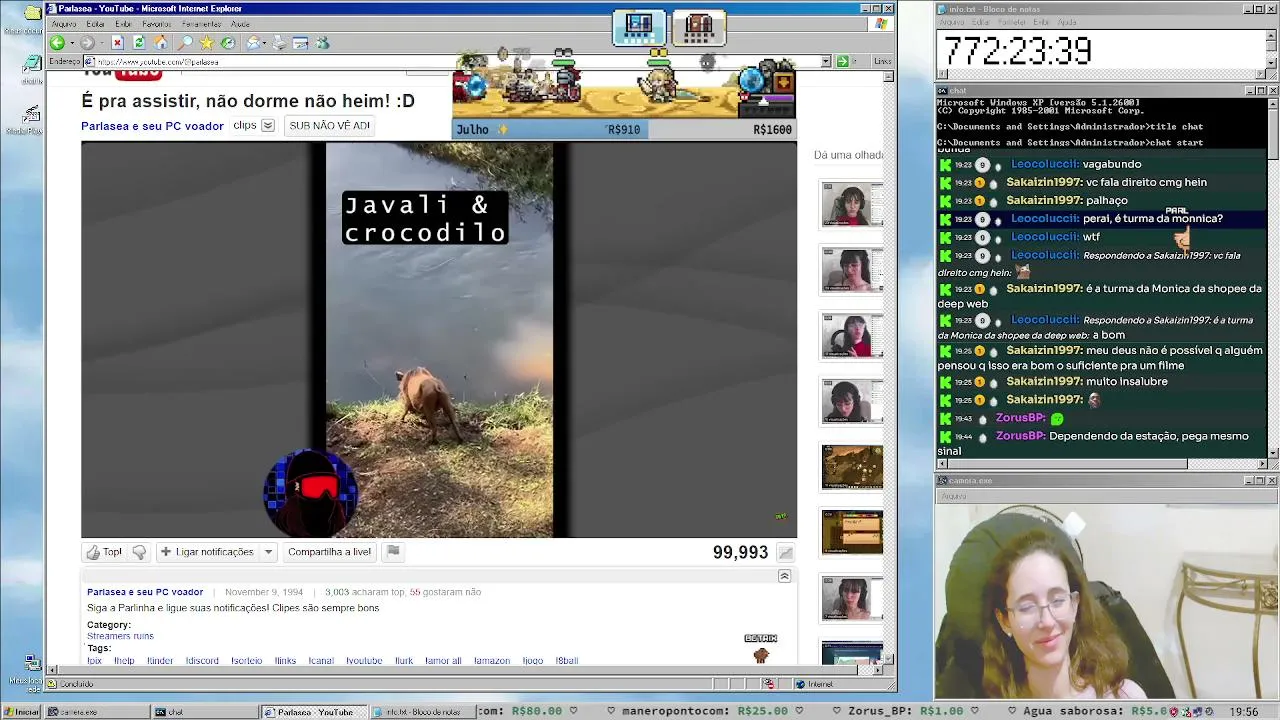Click the Links label beside the address bar
This screenshot has width=1280, height=720.
[x=882, y=61]
